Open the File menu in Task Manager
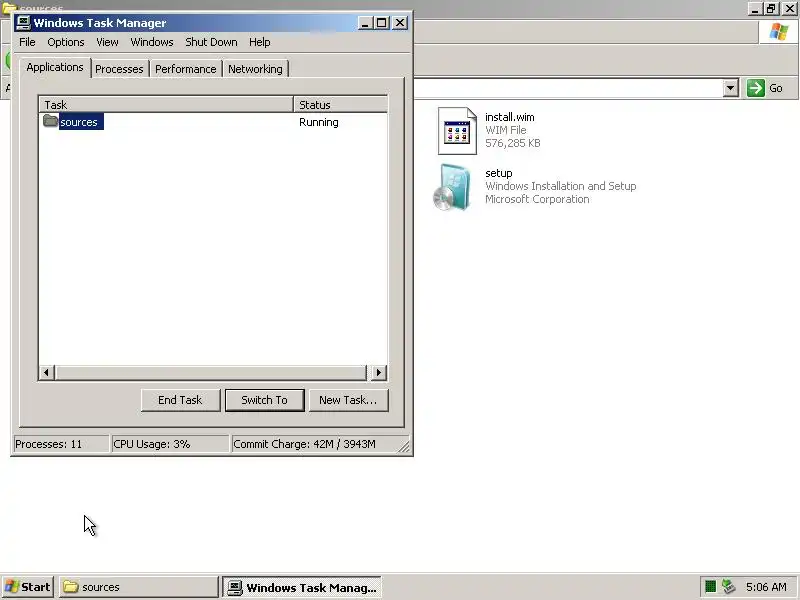This screenshot has height=600, width=800. [x=27, y=42]
